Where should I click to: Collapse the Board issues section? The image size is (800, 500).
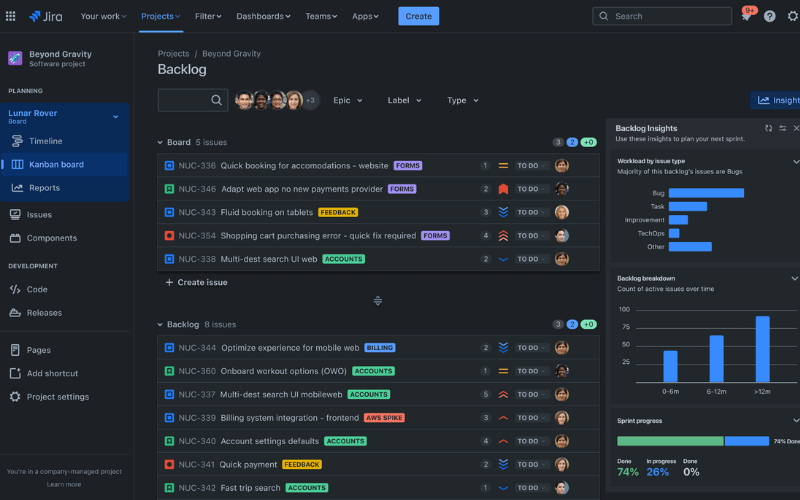pos(160,142)
